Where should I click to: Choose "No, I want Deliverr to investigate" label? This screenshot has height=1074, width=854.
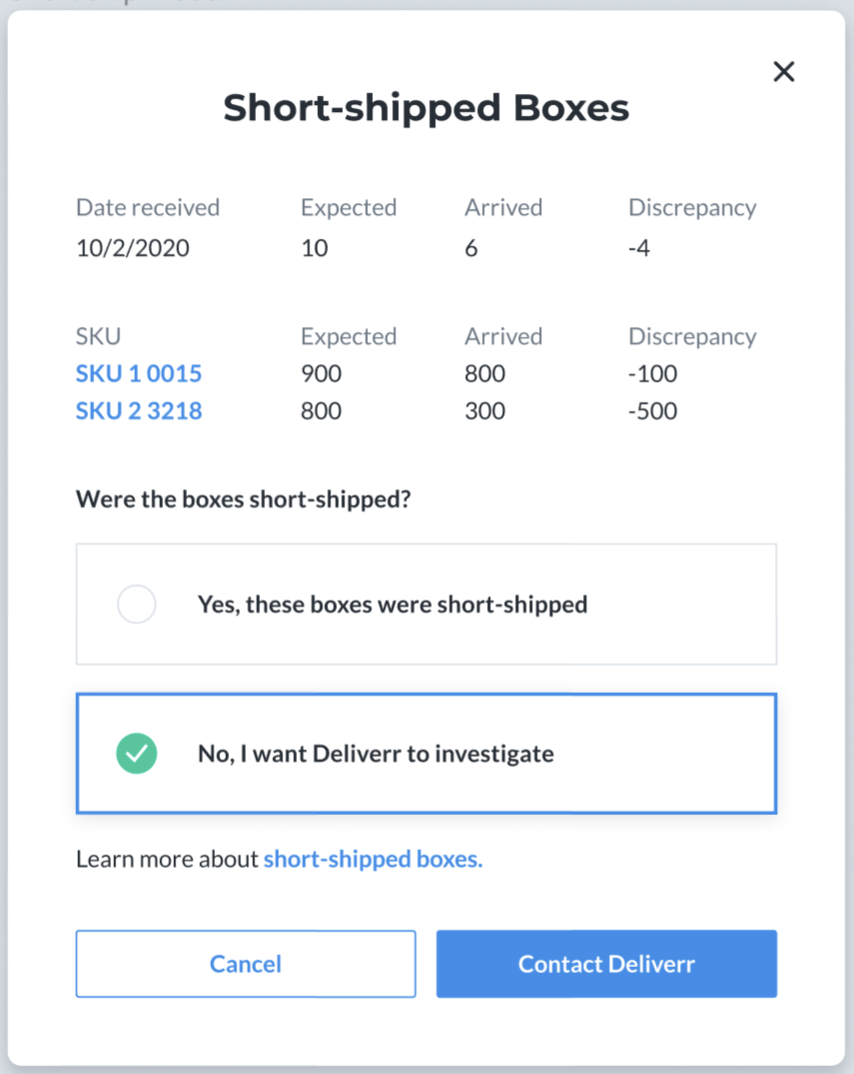(375, 753)
